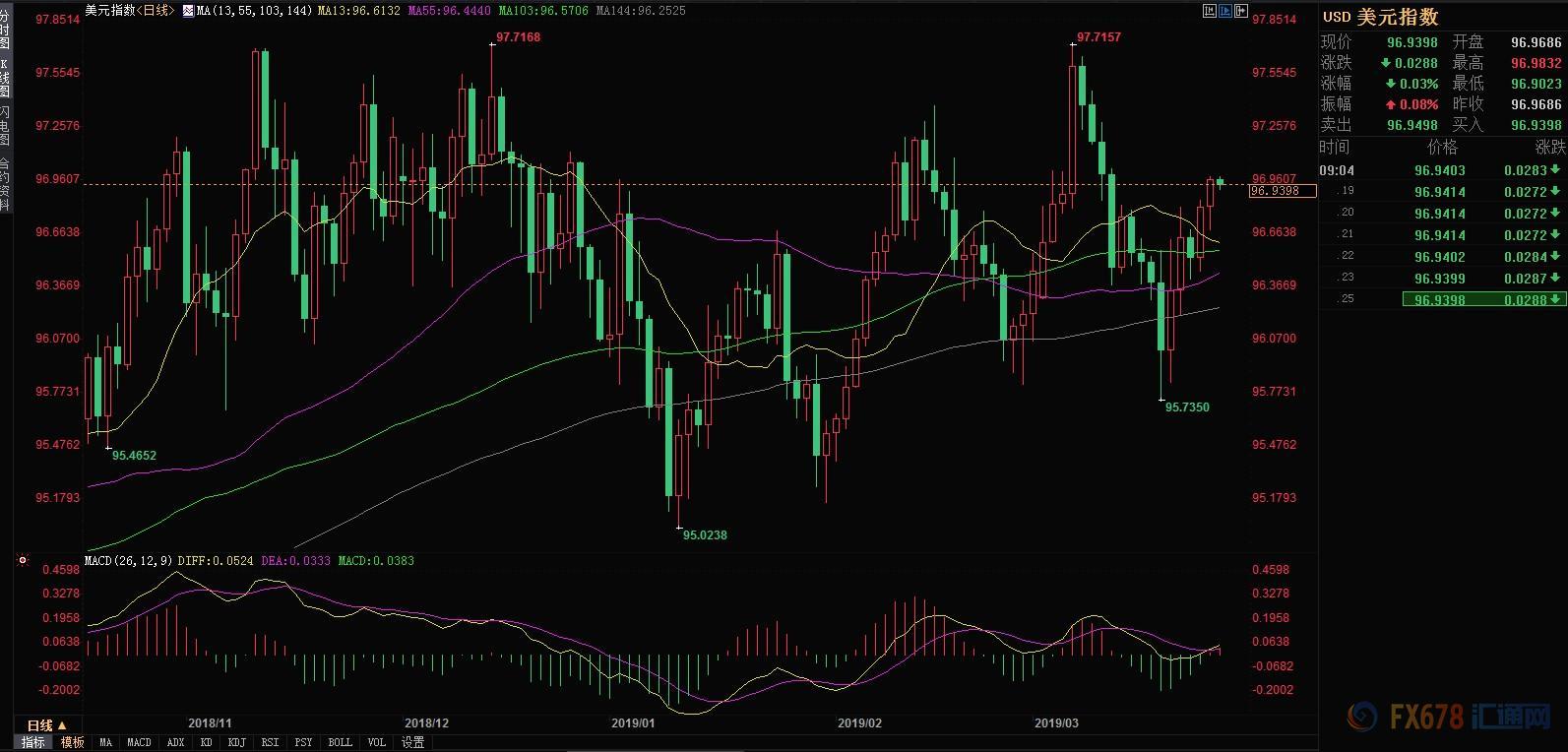The height and width of the screenshot is (752, 1568).
Task: Click the 2018/12 date label
Action: click(426, 723)
